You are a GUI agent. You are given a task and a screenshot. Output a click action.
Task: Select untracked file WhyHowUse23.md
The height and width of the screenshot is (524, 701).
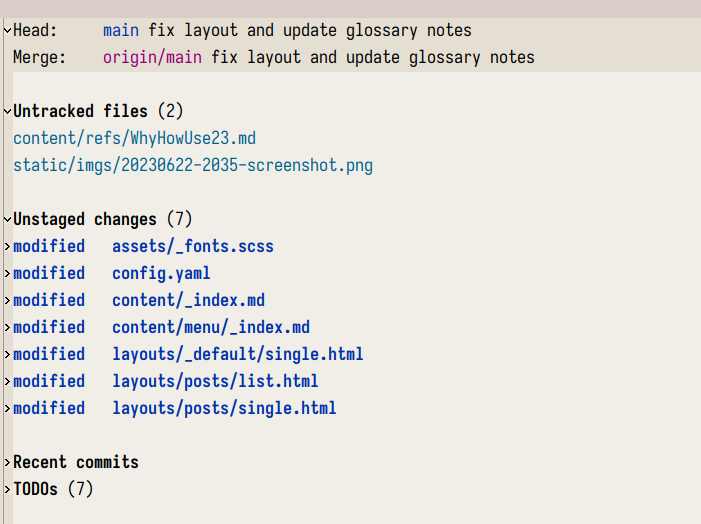pyautogui.click(x=135, y=138)
